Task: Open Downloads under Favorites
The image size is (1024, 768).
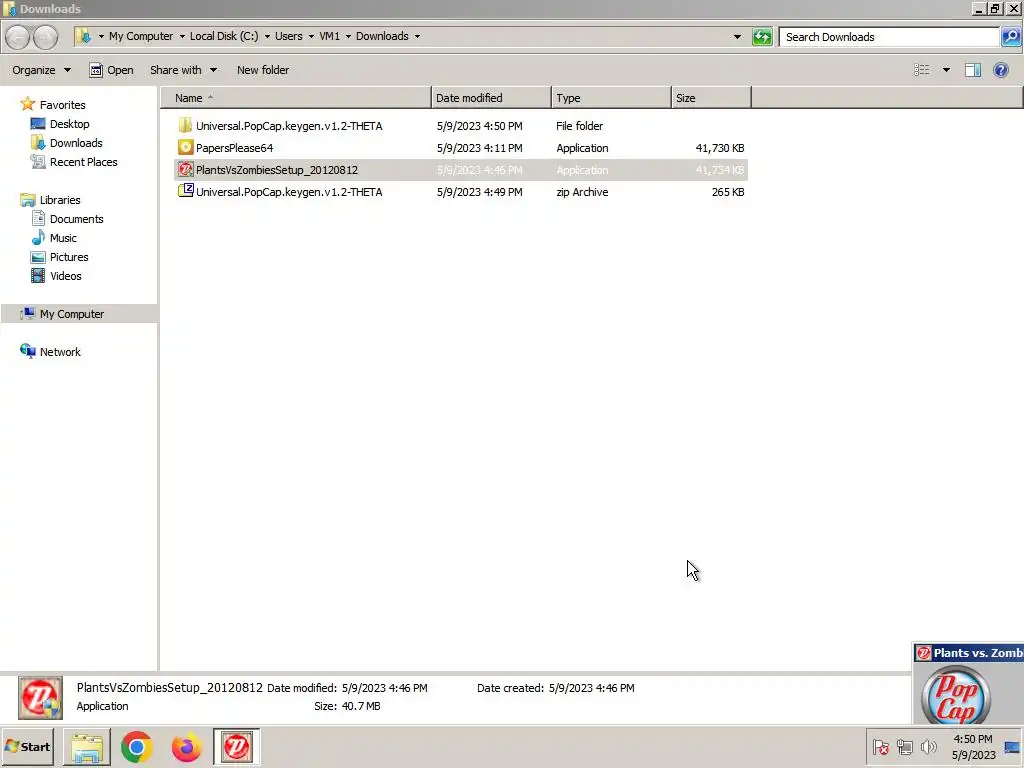Action: (76, 143)
